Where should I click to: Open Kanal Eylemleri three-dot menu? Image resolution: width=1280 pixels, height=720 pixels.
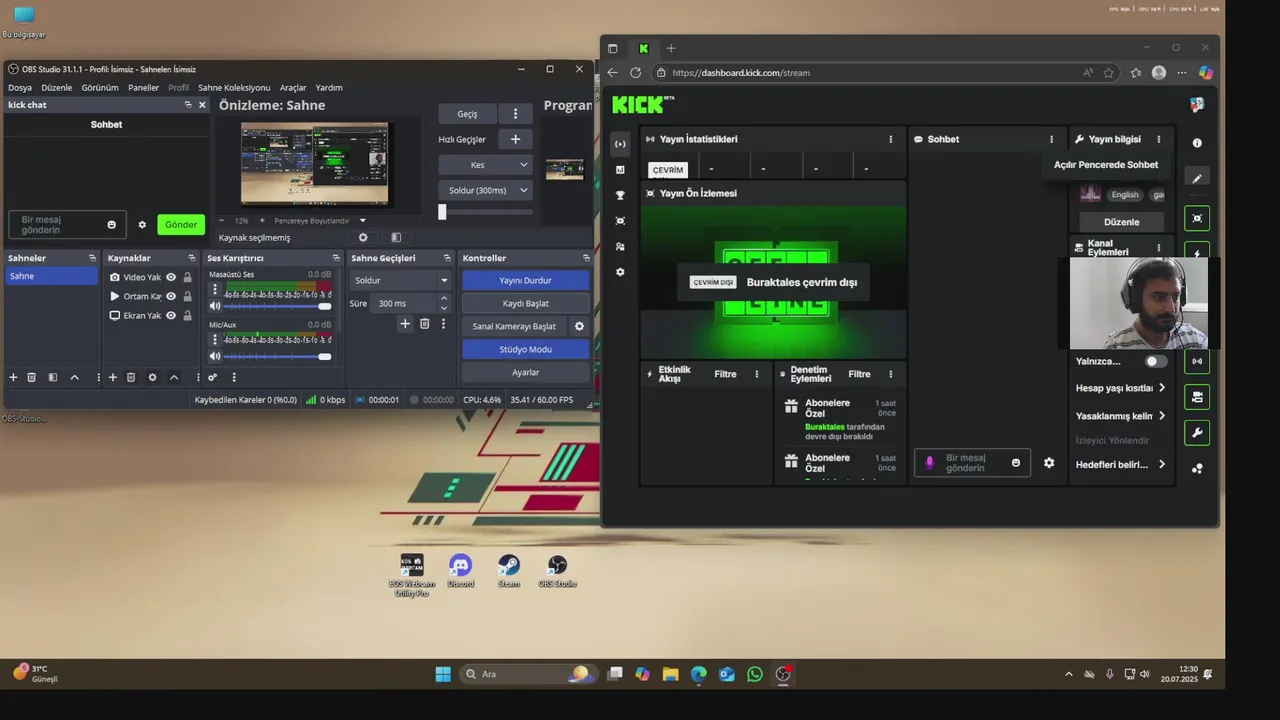point(1159,247)
